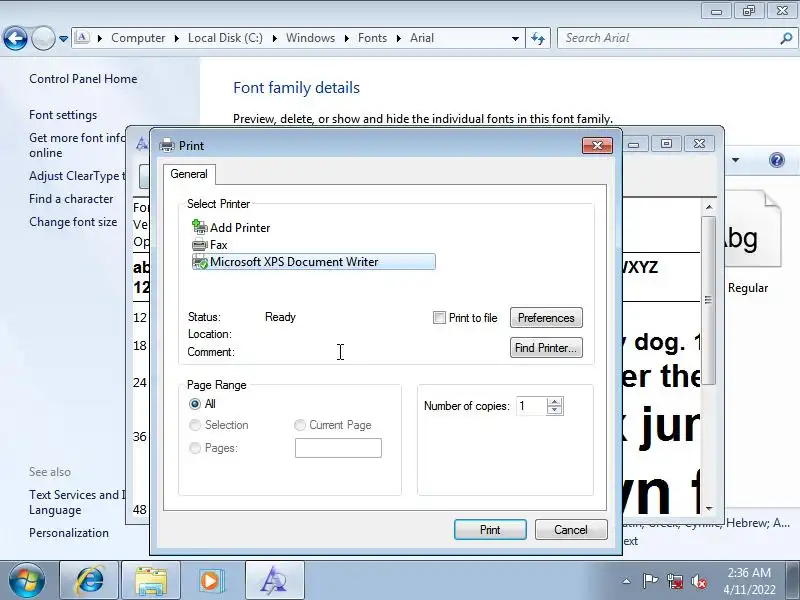Image resolution: width=800 pixels, height=600 pixels.
Task: Click the address bar folder icon
Action: pos(82,37)
